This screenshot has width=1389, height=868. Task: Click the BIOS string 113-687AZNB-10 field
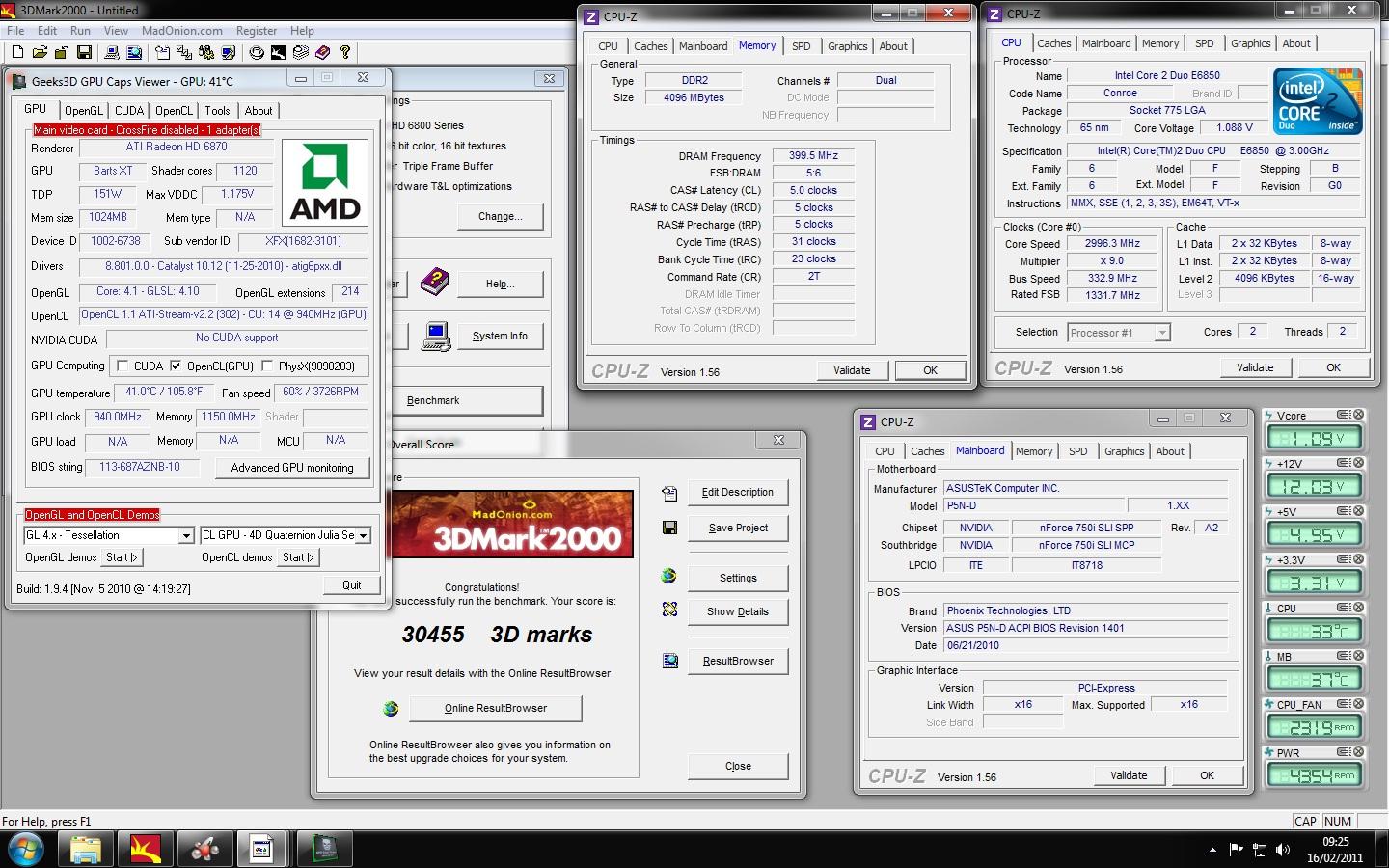140,467
